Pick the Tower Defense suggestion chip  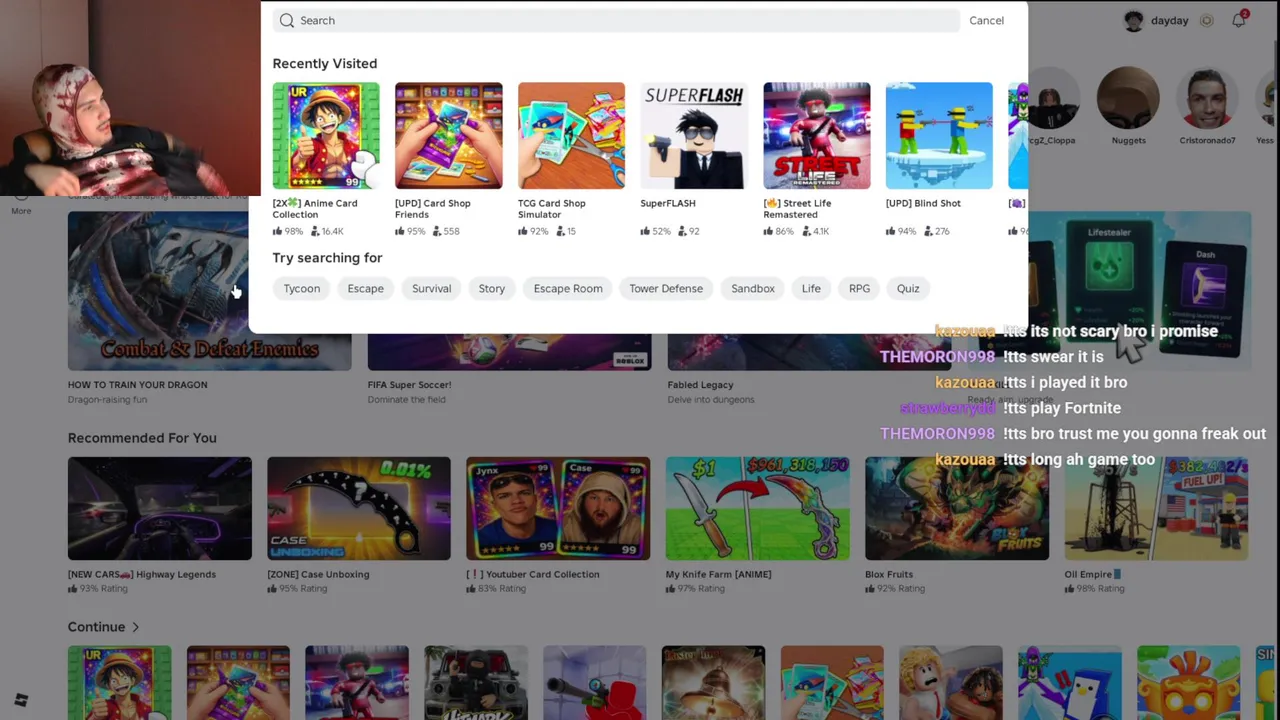(x=666, y=288)
